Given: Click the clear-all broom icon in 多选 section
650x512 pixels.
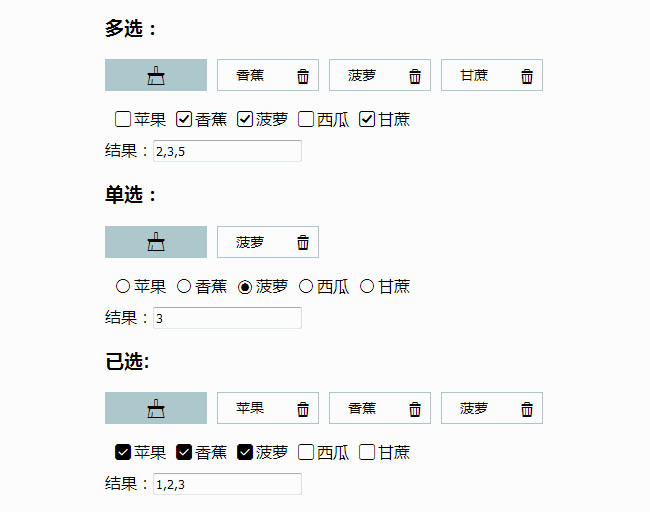Looking at the screenshot, I should [156, 75].
